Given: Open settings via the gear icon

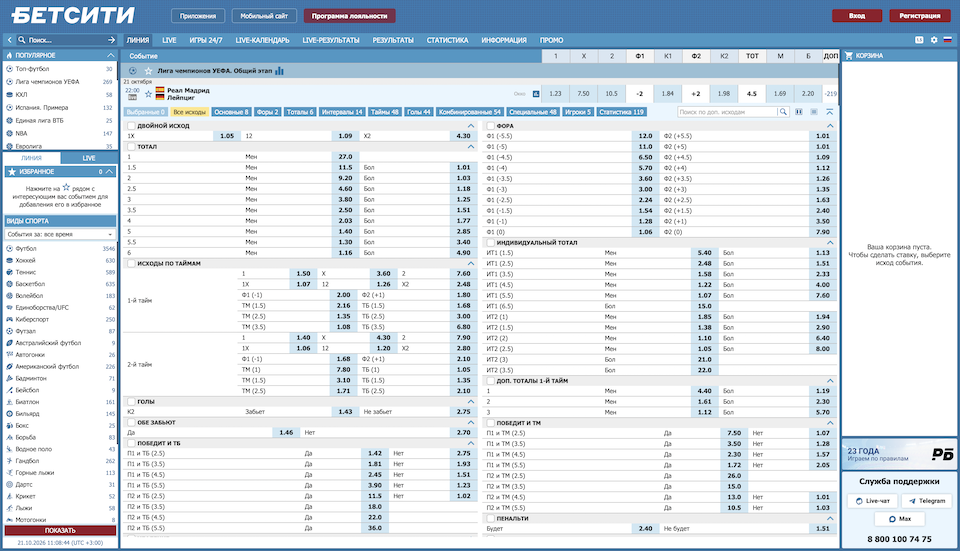Looking at the screenshot, I should point(934,40).
